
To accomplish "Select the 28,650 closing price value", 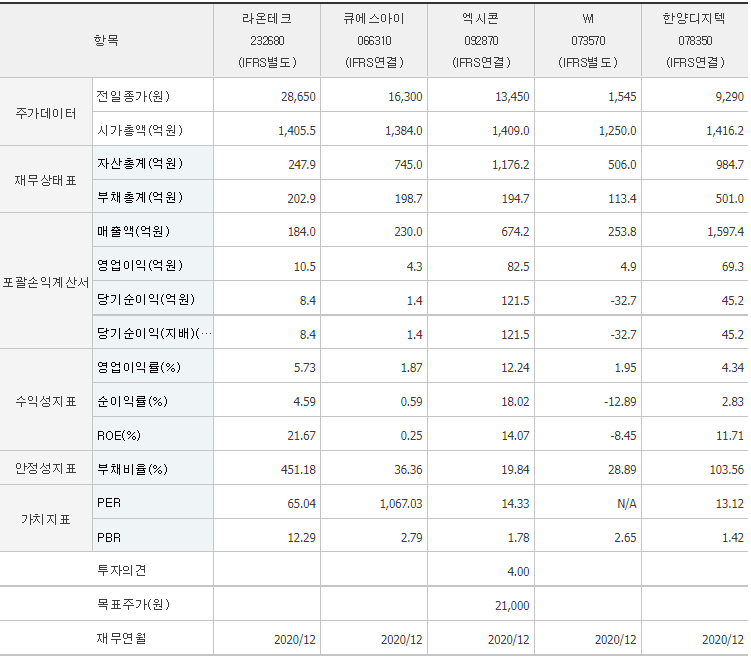I will click(x=298, y=97).
